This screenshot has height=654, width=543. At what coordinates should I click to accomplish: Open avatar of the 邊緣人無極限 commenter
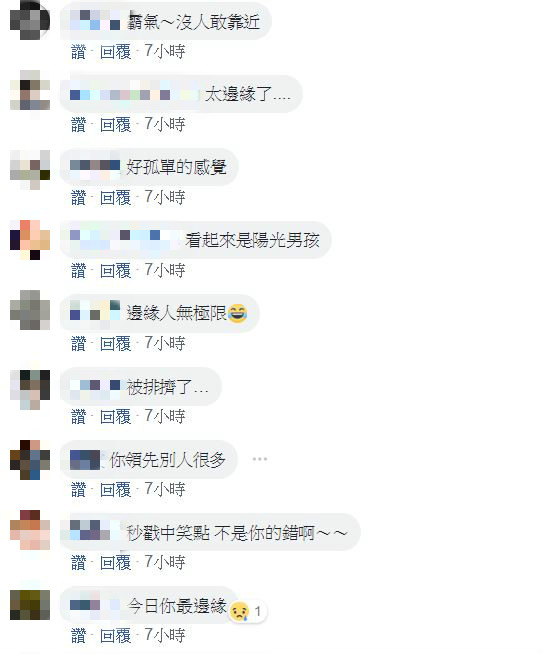click(x=30, y=310)
